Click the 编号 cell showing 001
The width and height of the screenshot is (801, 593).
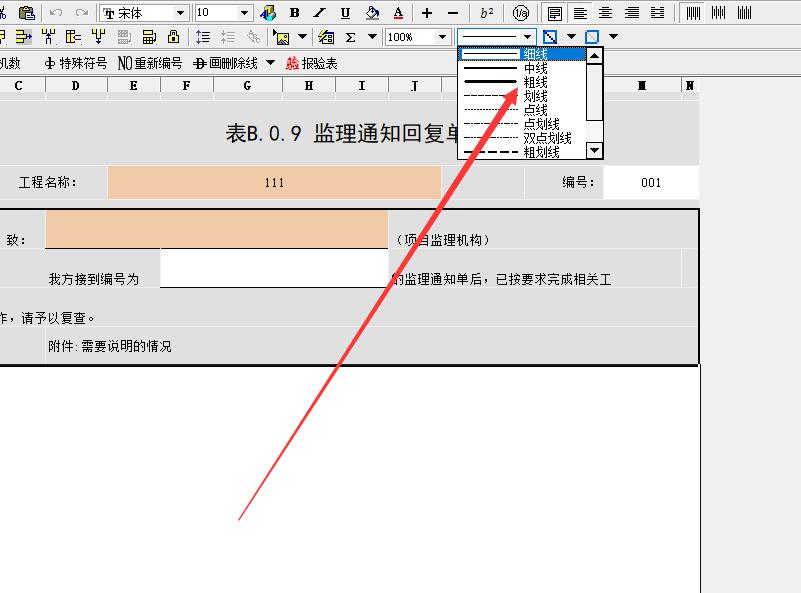coord(651,183)
